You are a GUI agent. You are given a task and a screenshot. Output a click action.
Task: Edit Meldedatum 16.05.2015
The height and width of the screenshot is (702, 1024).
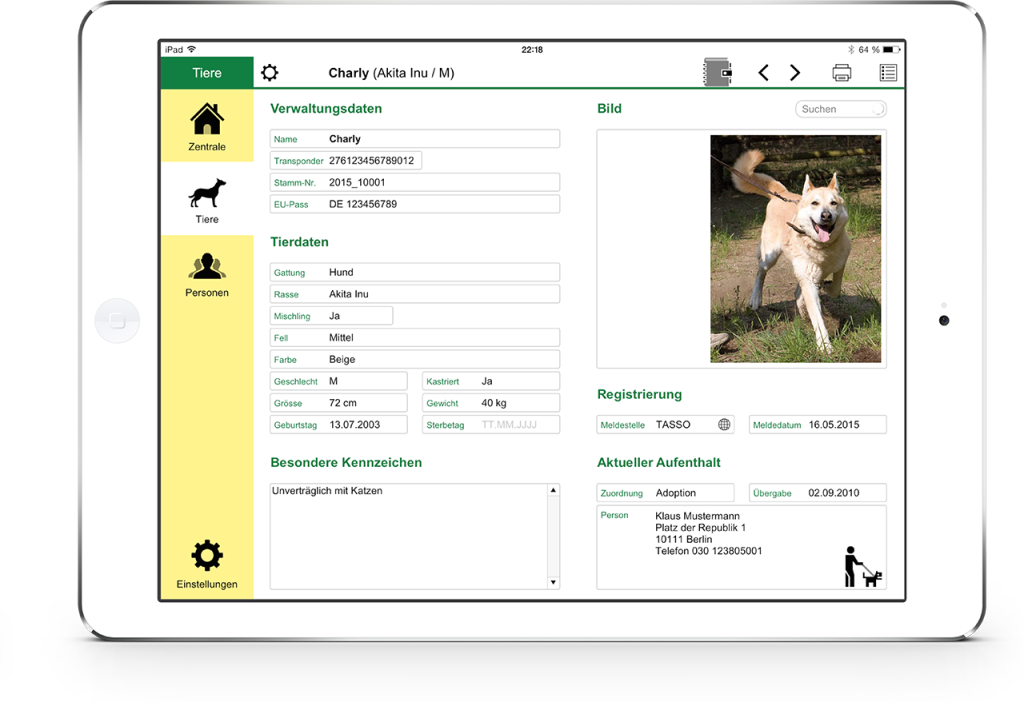point(818,424)
